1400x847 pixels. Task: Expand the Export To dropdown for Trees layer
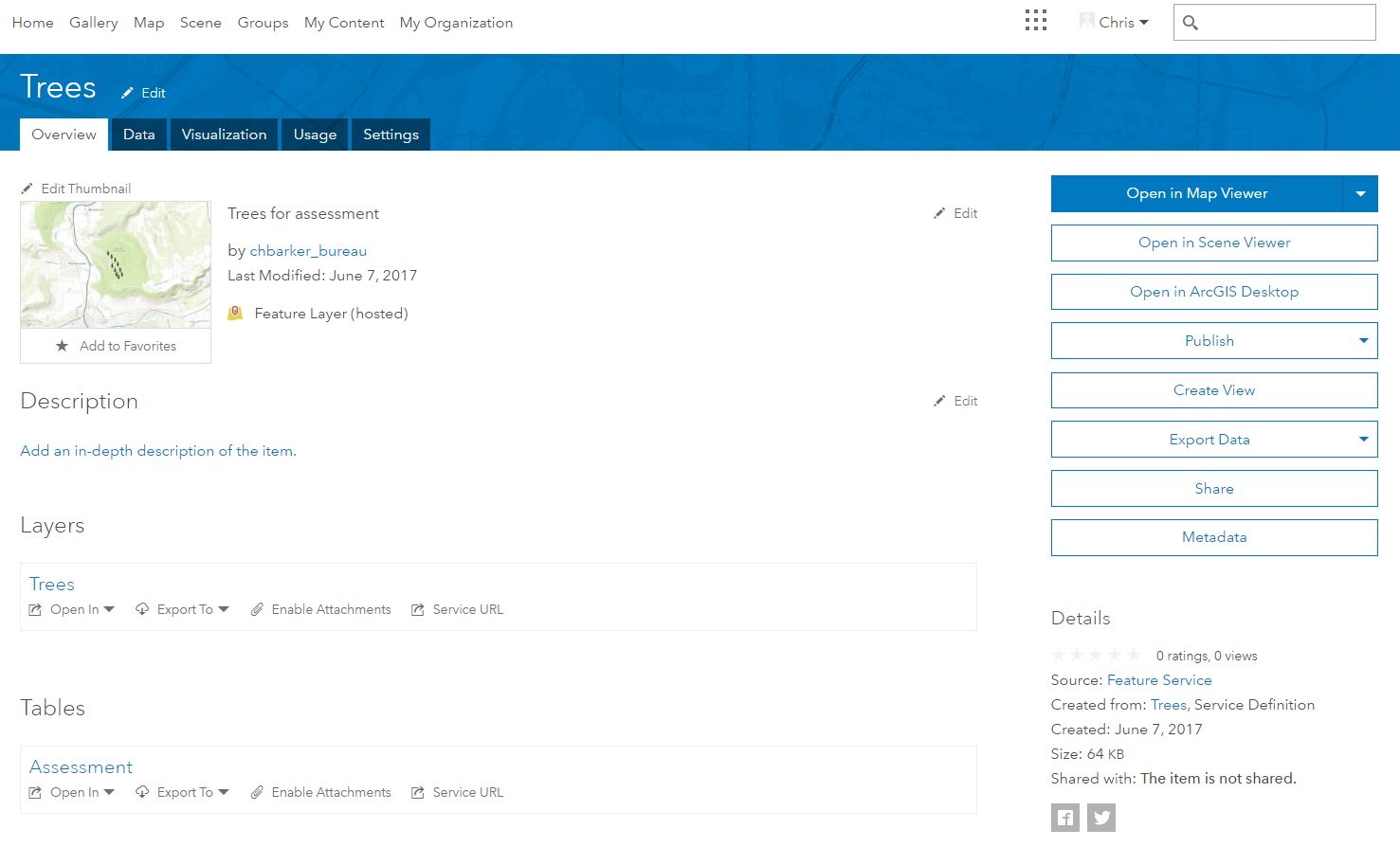224,609
